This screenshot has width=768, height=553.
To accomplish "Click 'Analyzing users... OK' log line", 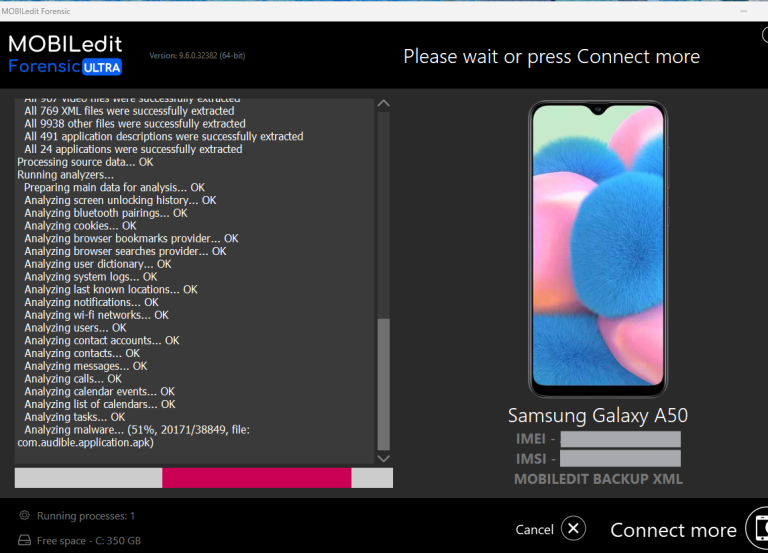I will pyautogui.click(x=75, y=328).
